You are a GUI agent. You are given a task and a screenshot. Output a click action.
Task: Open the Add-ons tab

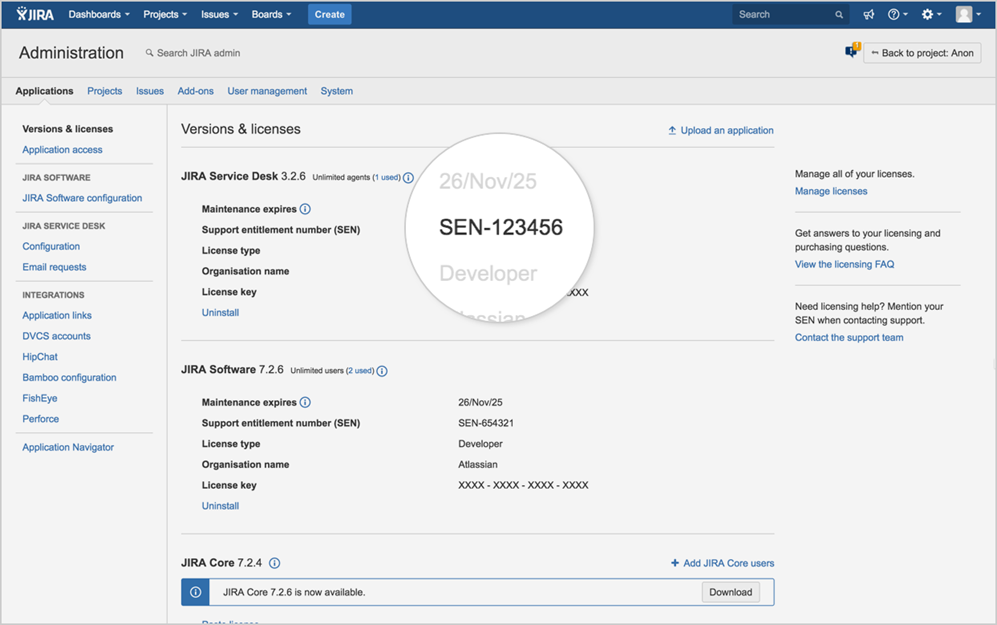[195, 91]
